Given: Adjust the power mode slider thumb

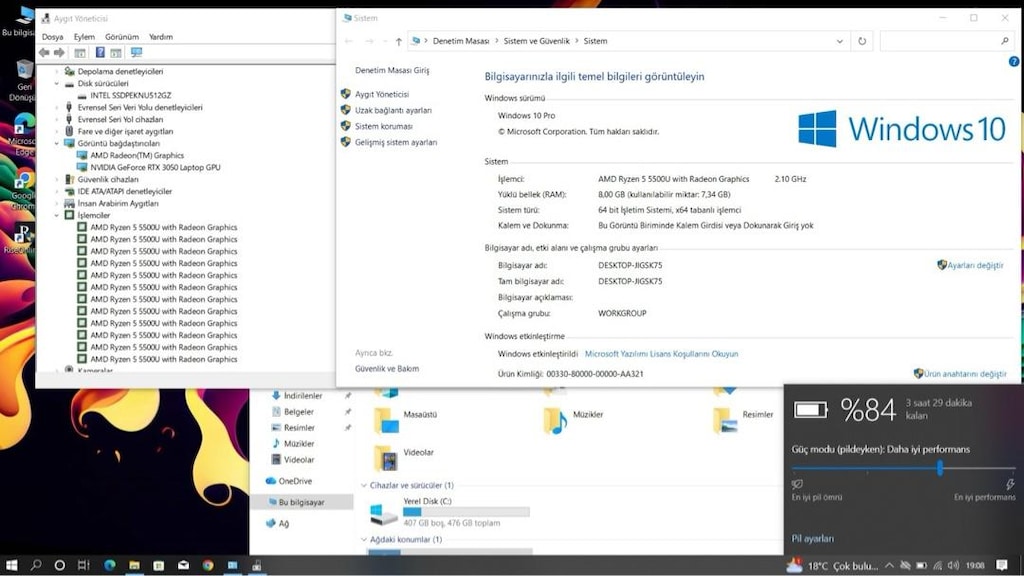Looking at the screenshot, I should tap(940, 468).
